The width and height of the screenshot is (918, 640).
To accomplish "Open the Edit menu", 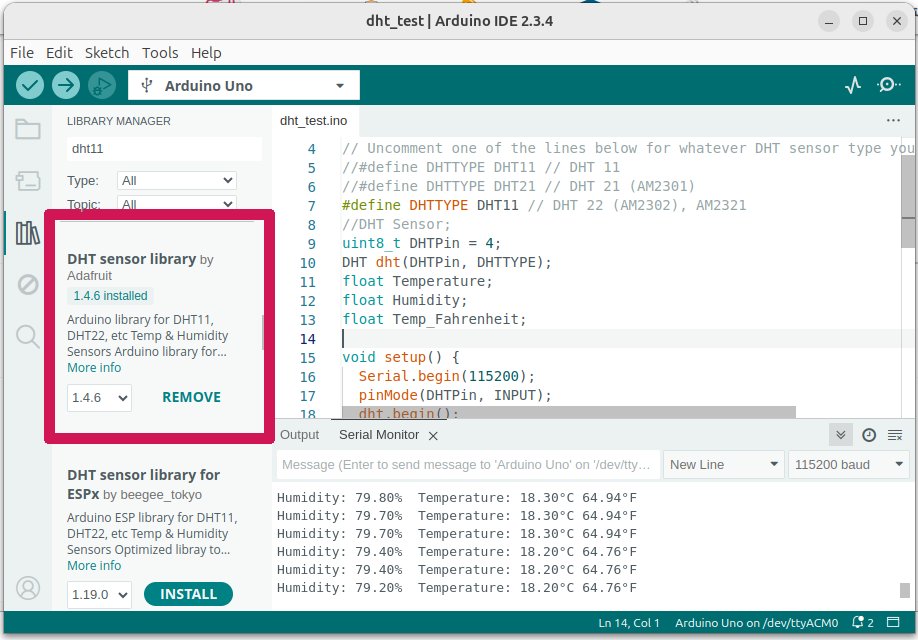I will coord(59,53).
